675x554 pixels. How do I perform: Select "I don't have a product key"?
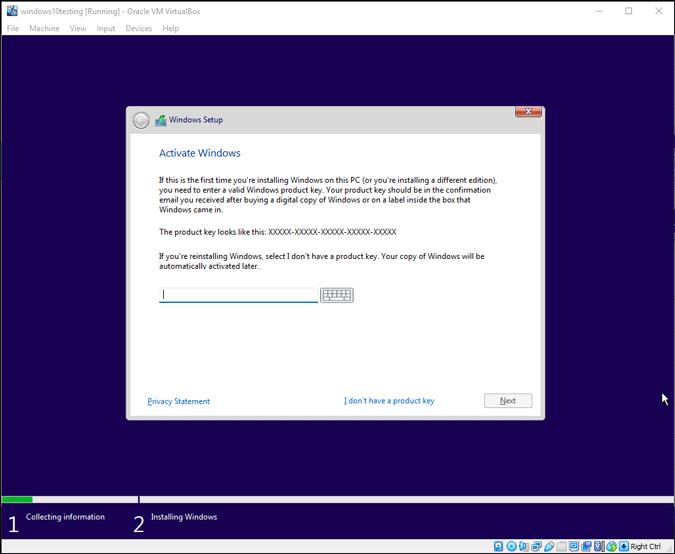pos(389,401)
